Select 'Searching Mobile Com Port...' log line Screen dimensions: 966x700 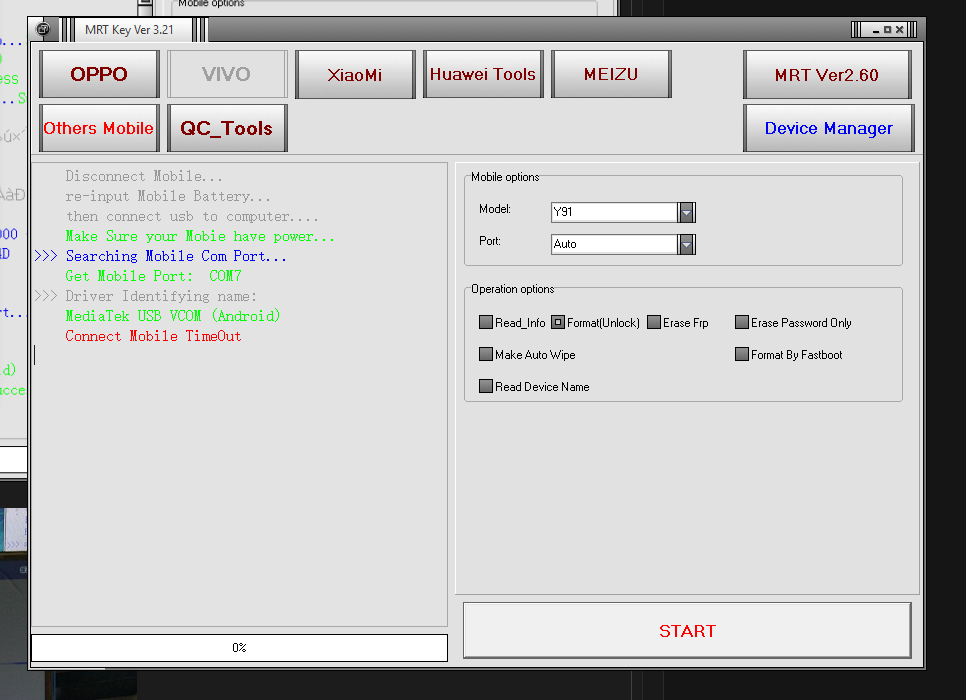(176, 256)
